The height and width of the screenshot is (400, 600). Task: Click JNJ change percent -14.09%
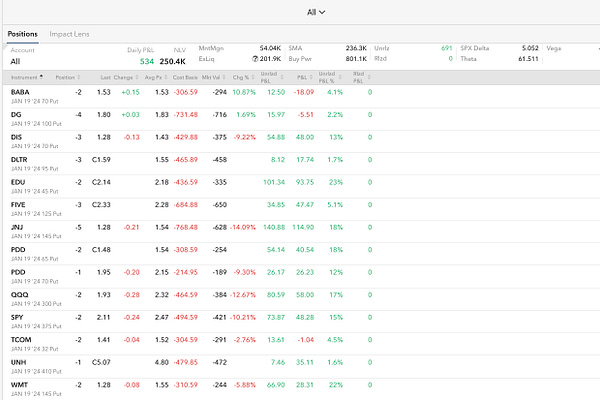tap(243, 227)
